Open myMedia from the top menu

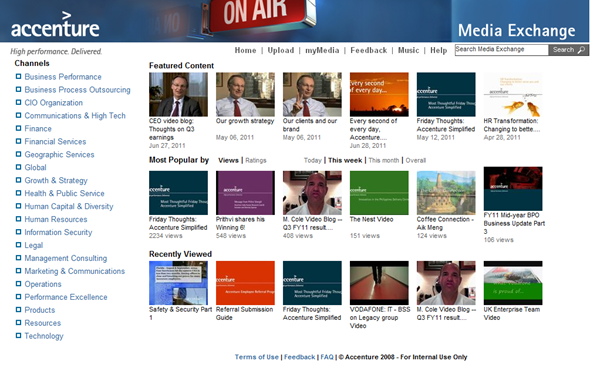tap(322, 50)
